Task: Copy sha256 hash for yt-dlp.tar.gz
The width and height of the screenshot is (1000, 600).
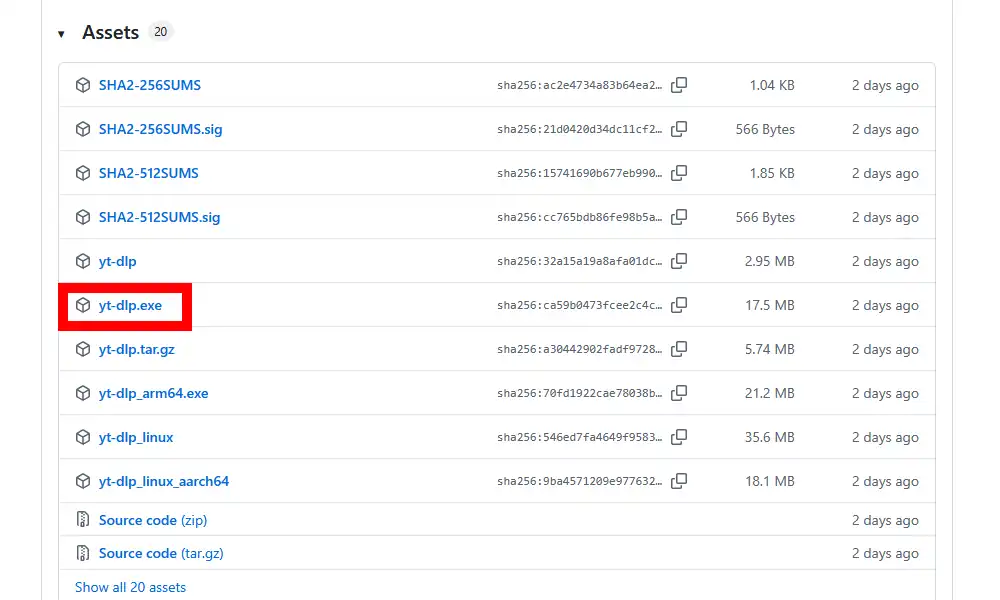Action: coord(679,349)
